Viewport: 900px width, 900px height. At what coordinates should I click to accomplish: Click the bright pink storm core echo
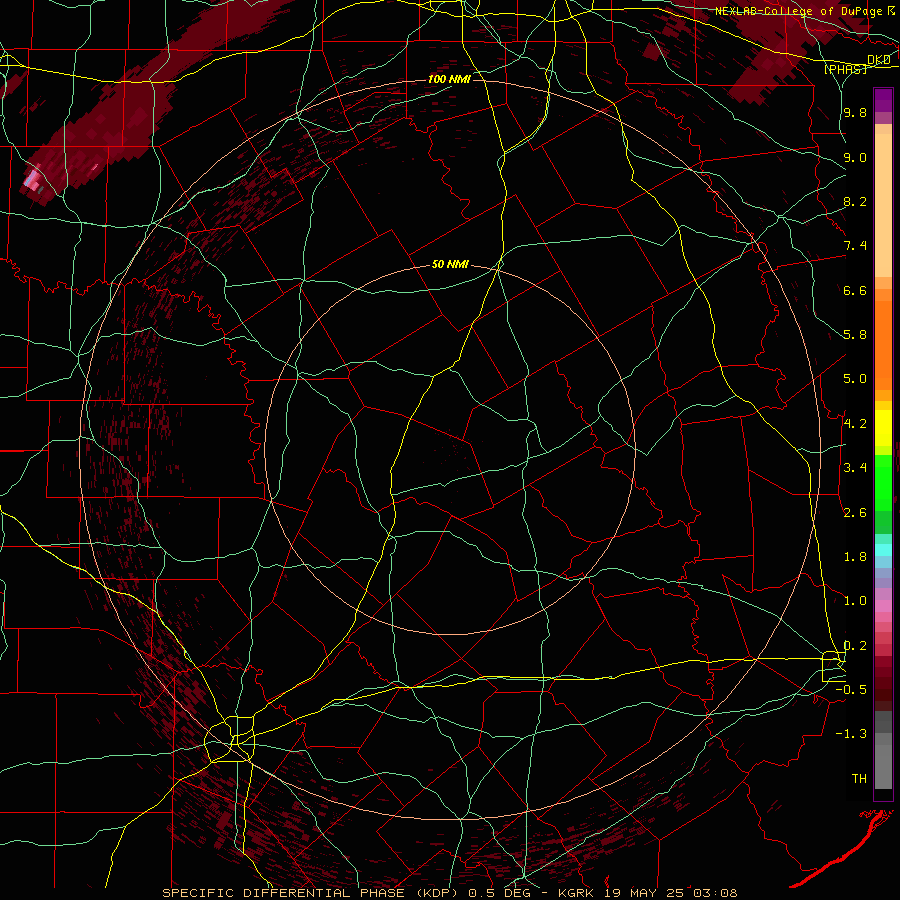click(32, 179)
